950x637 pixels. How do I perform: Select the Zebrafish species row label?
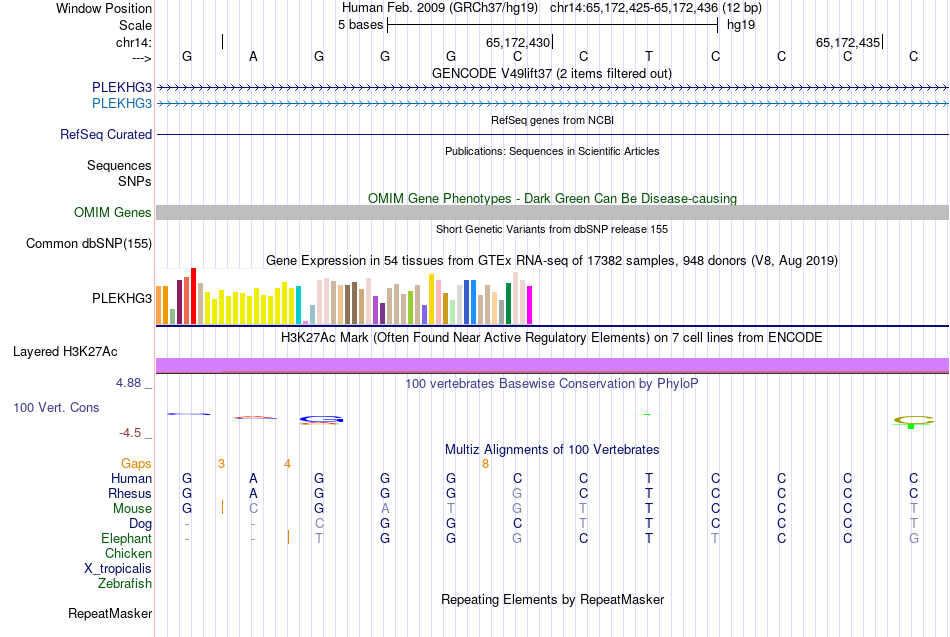[x=125, y=583]
